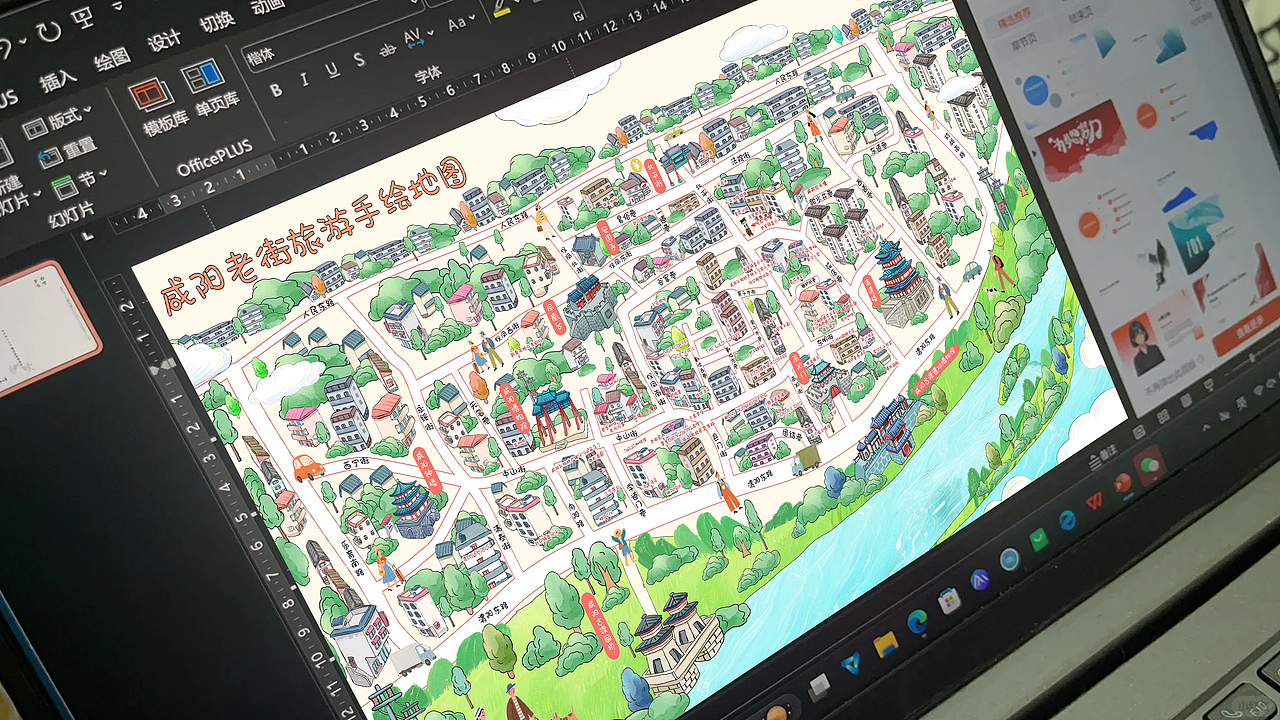Apply Bold formatting with B button
The image size is (1280, 720).
[x=276, y=89]
